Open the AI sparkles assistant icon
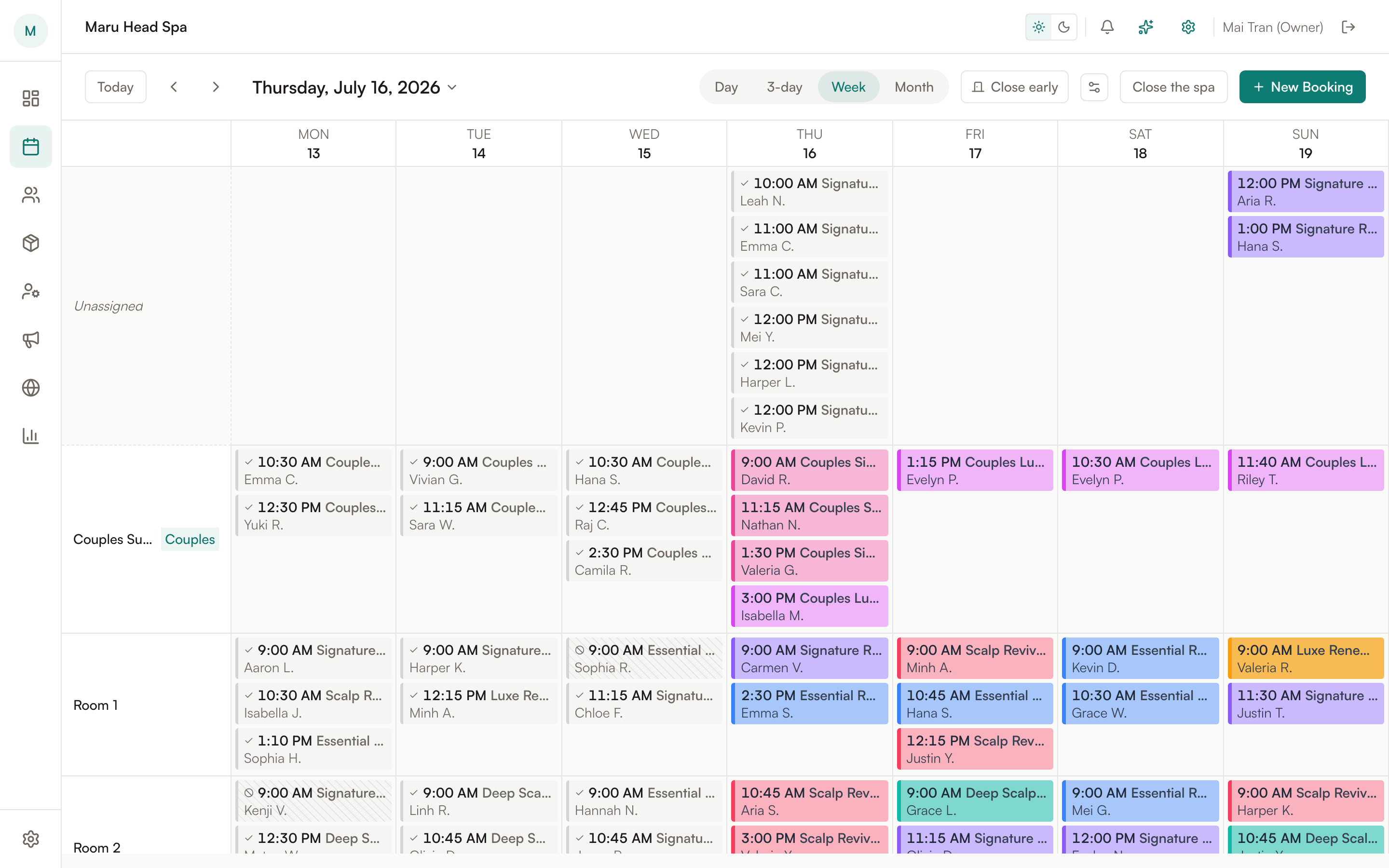The image size is (1389, 868). click(x=1145, y=27)
